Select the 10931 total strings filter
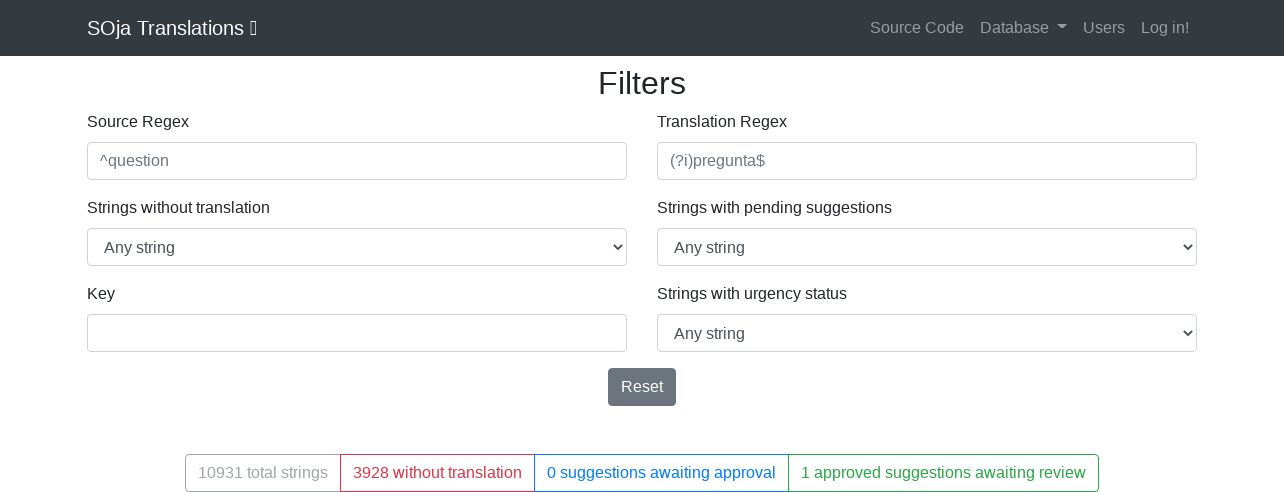The height and width of the screenshot is (492, 1284). [263, 473]
